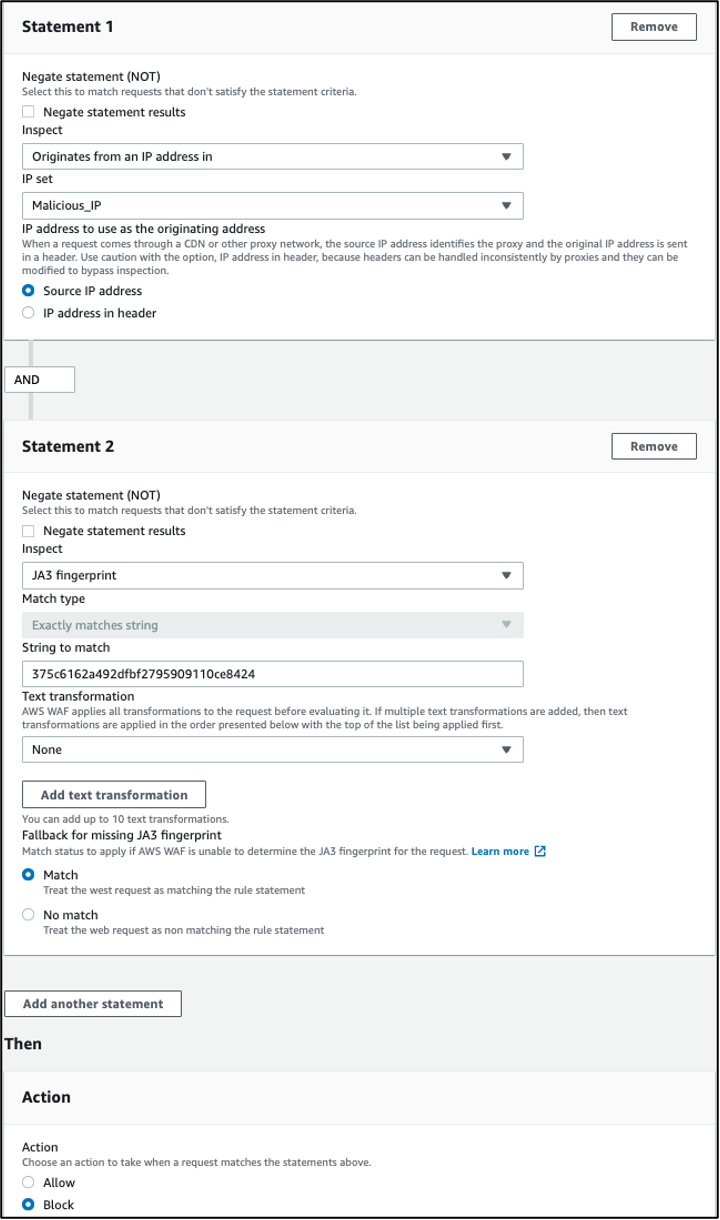Select the IP address in header option
720x1220 pixels.
coord(28,312)
